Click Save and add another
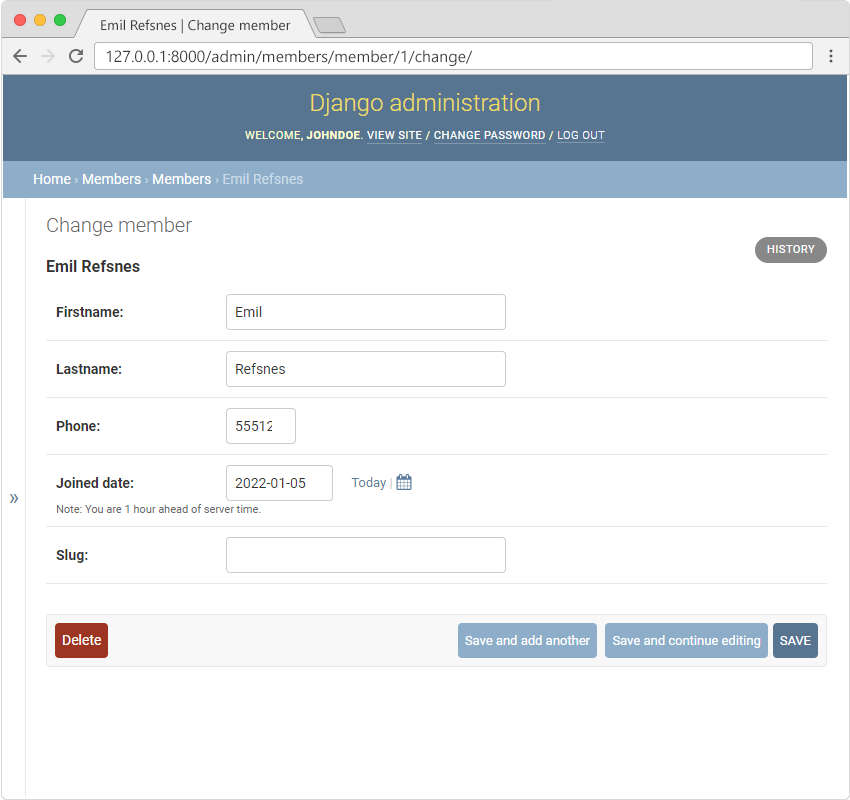850x800 pixels. 527,640
